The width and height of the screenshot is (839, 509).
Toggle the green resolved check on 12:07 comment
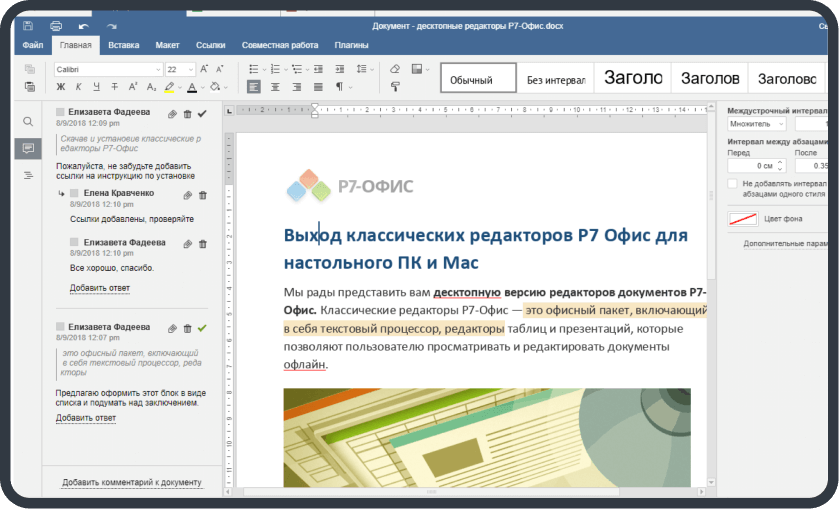click(x=202, y=328)
